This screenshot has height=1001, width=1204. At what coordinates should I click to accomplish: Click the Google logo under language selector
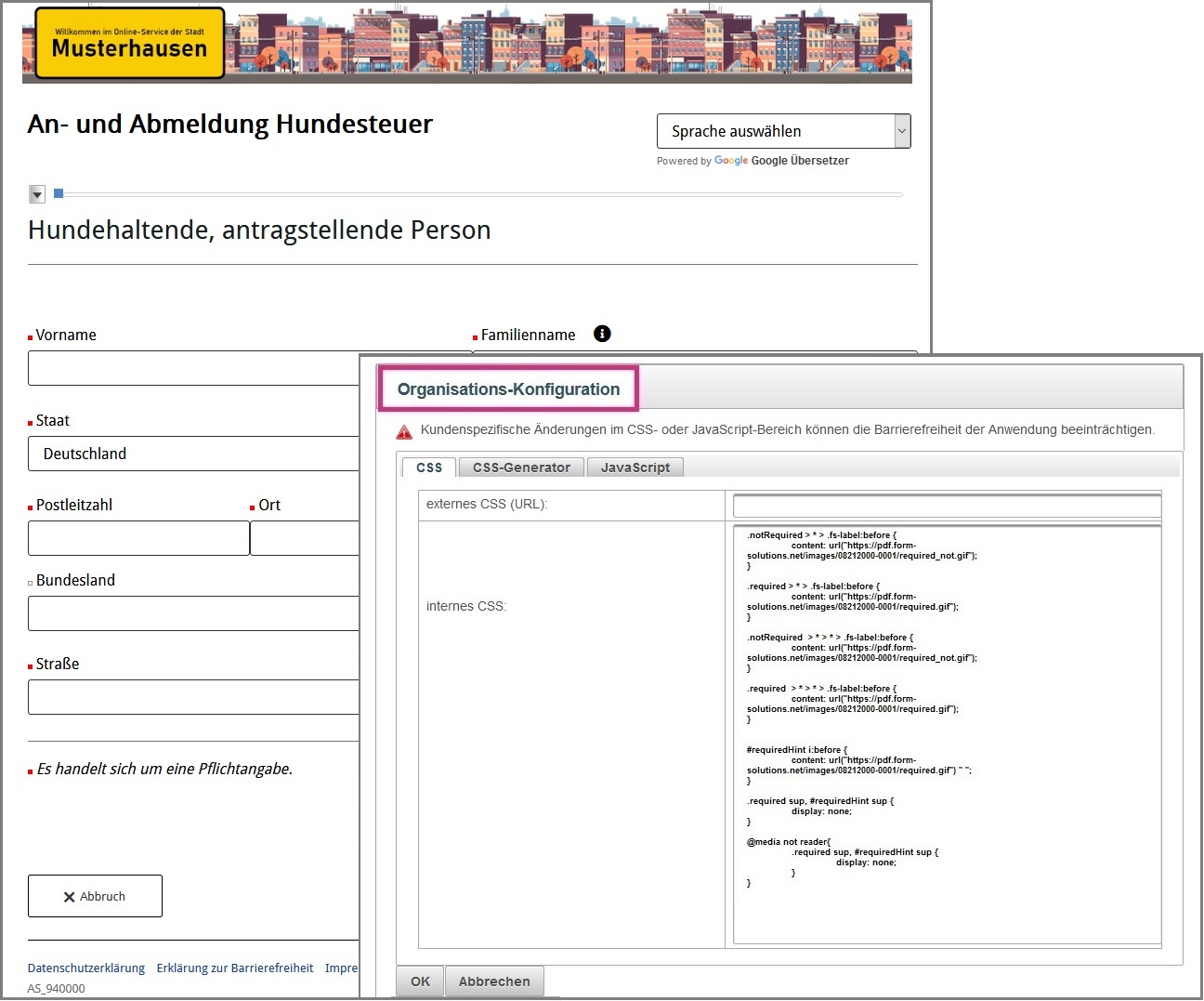pos(730,161)
